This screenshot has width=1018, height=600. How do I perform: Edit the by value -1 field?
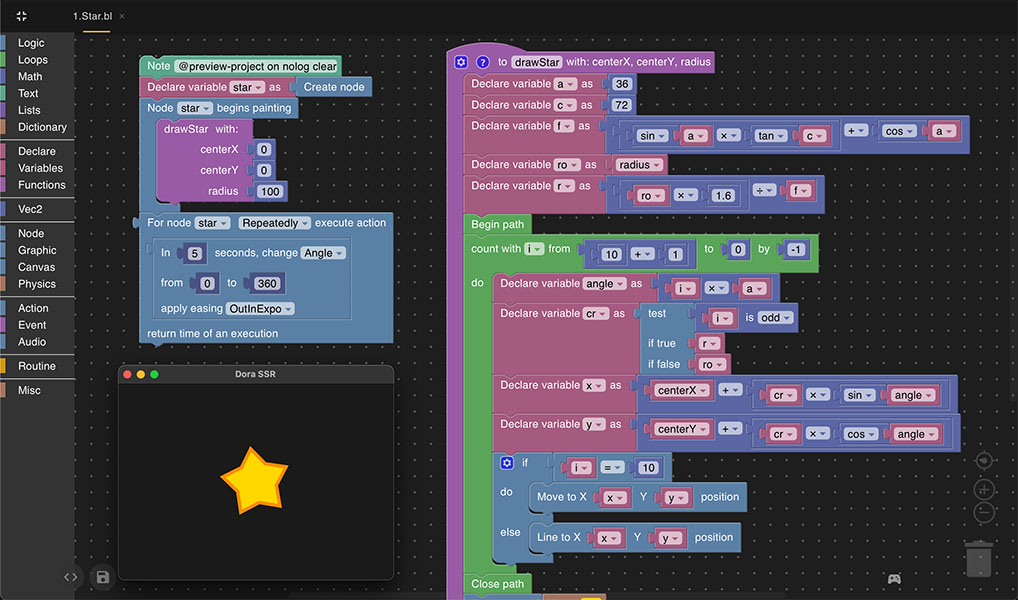point(796,249)
